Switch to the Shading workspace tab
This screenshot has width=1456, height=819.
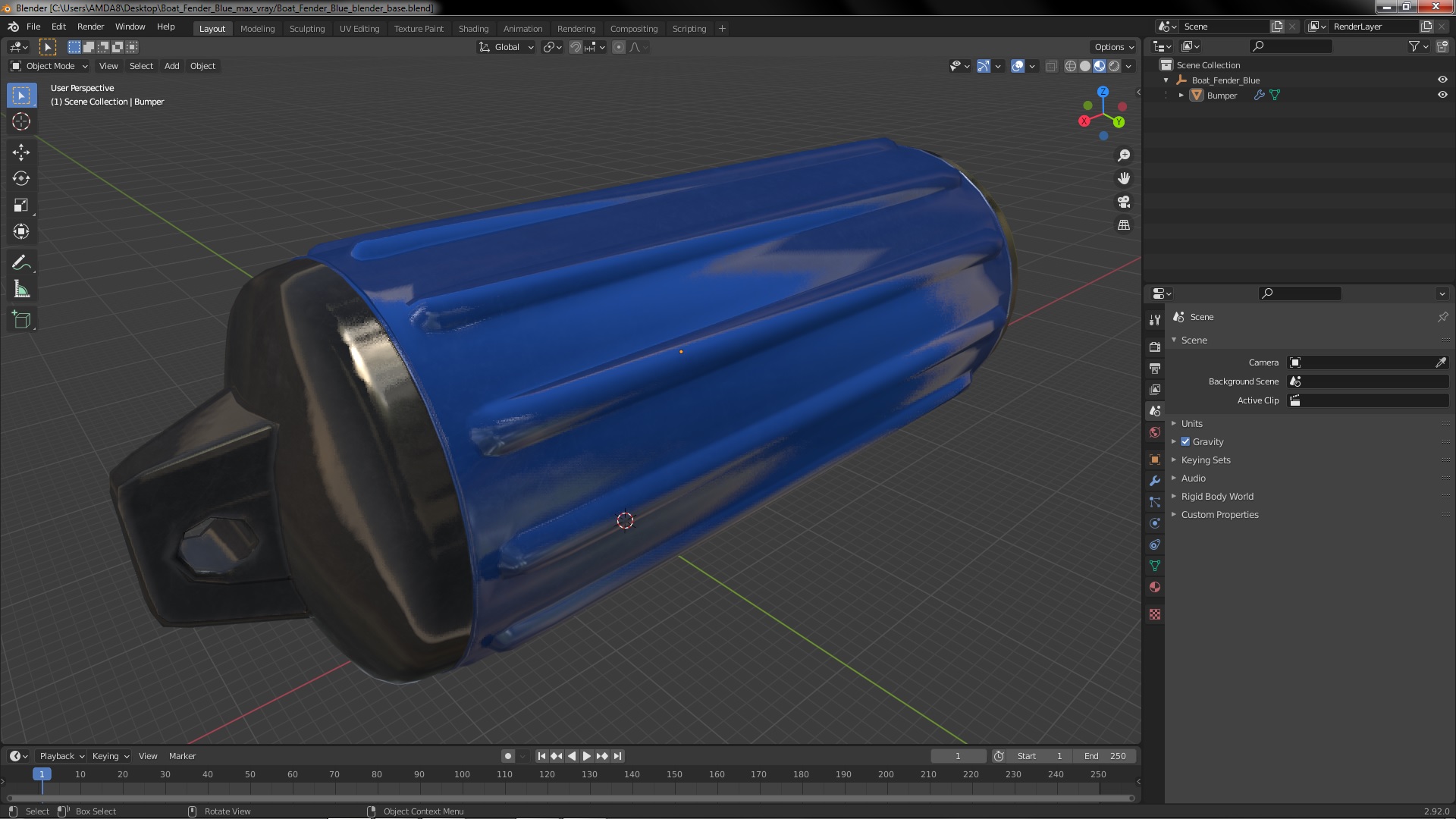[473, 29]
